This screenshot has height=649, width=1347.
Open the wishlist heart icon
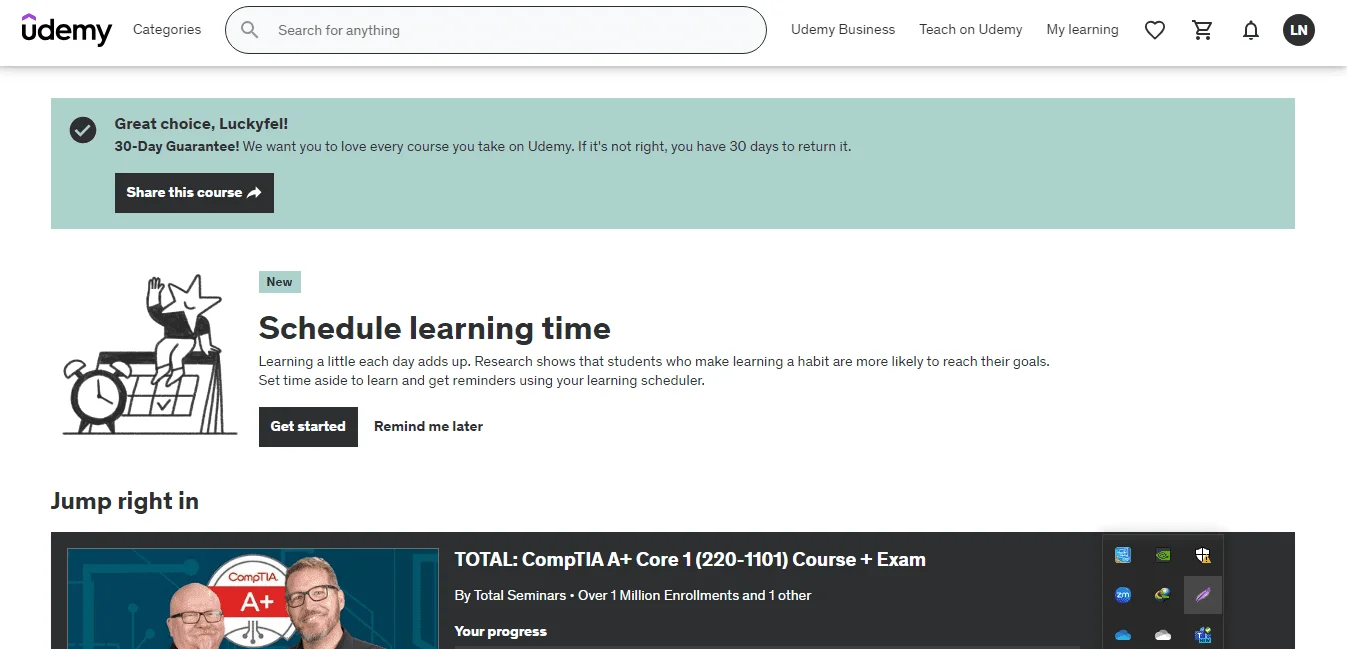click(1155, 31)
